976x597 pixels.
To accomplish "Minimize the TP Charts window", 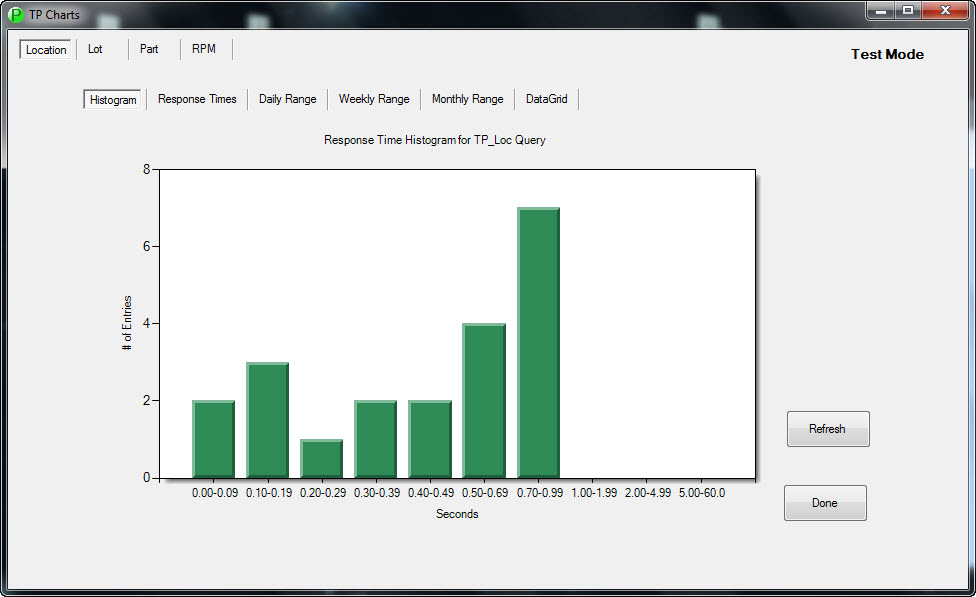I will point(881,11).
